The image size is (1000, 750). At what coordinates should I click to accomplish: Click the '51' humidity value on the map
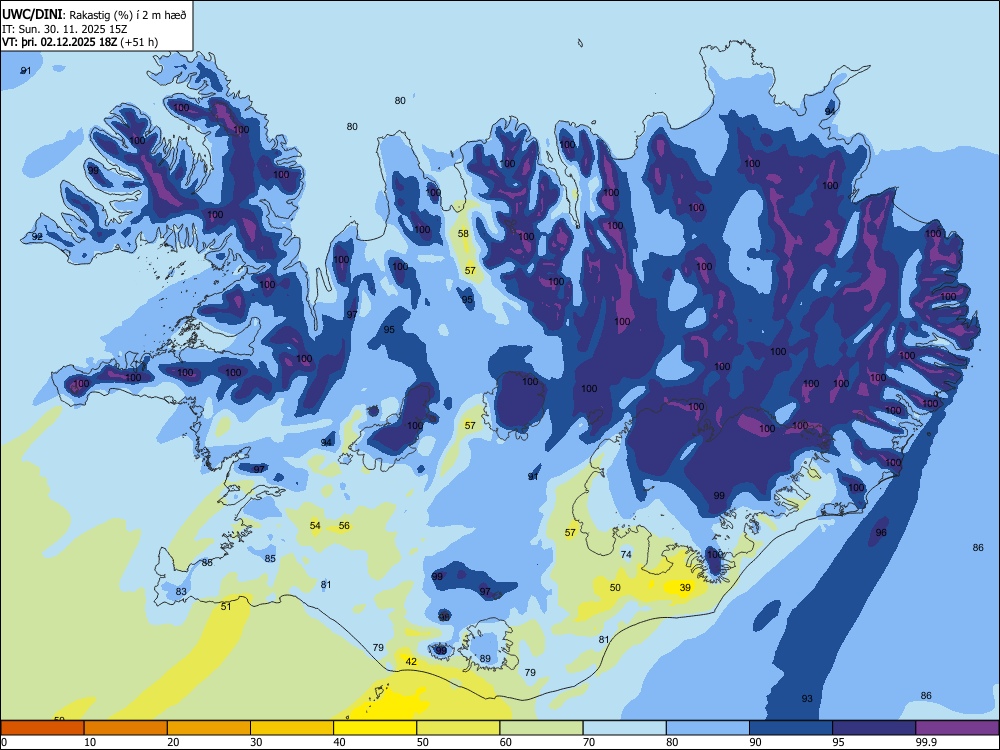pyautogui.click(x=226, y=607)
